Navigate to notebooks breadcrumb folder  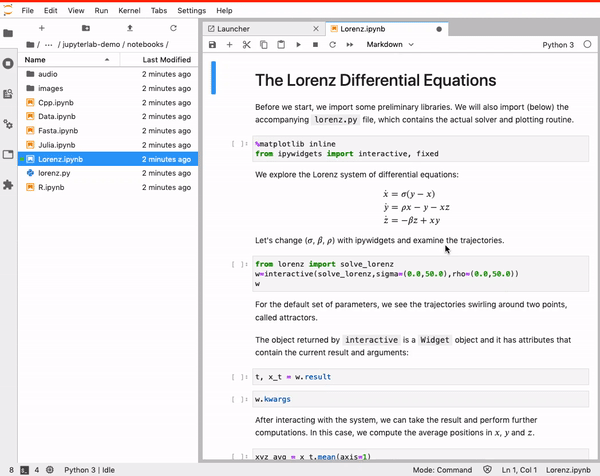point(145,44)
